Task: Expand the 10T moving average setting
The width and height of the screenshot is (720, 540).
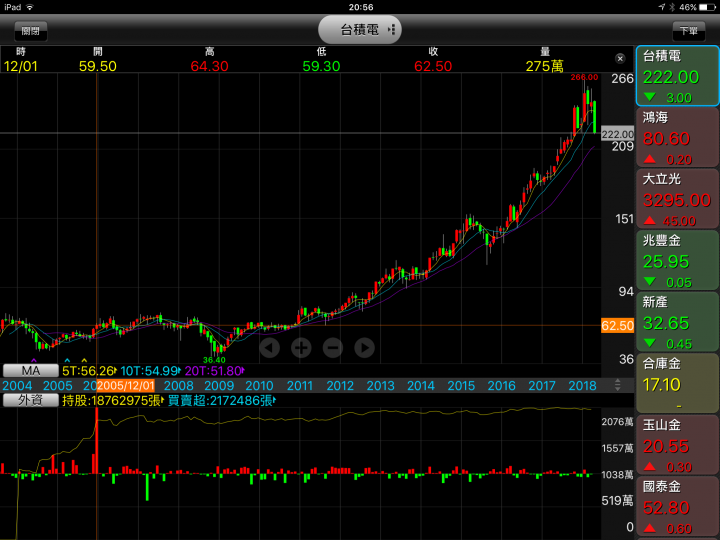Action: (x=180, y=370)
